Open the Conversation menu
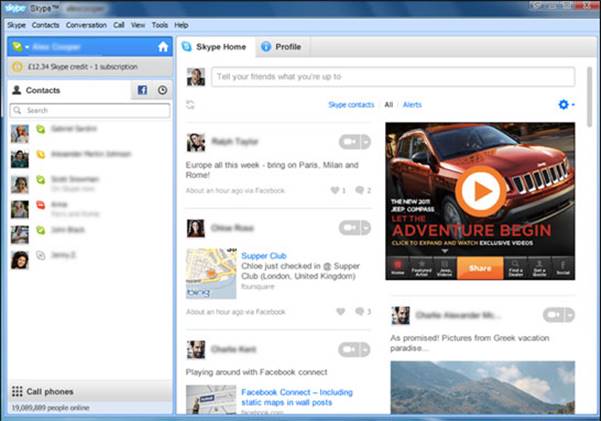This screenshot has height=421, width=601. coord(86,25)
